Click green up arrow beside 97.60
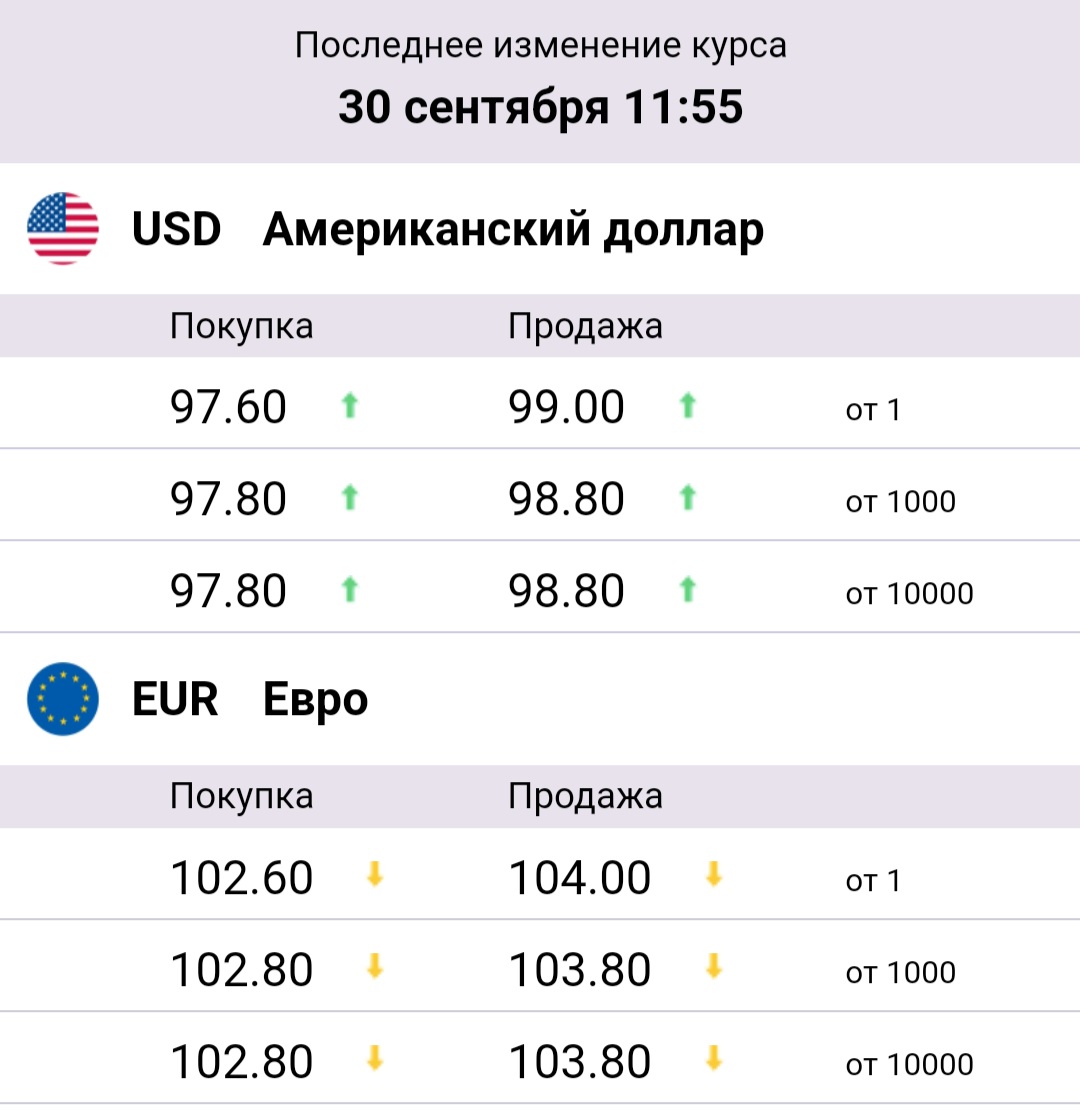1080x1110 pixels. 350,406
